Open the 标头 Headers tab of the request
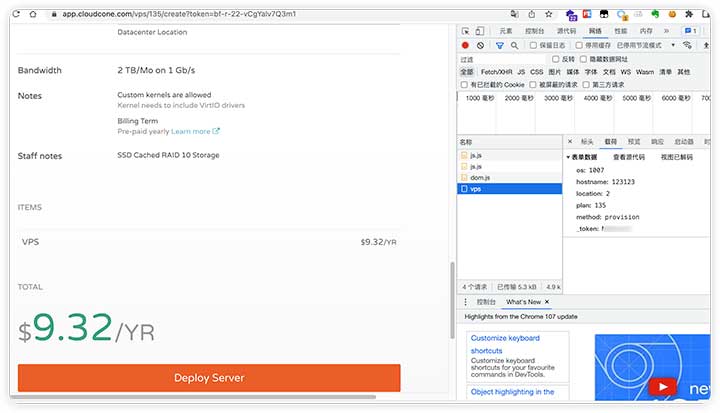Viewport: 720px width, 413px height. [587, 141]
